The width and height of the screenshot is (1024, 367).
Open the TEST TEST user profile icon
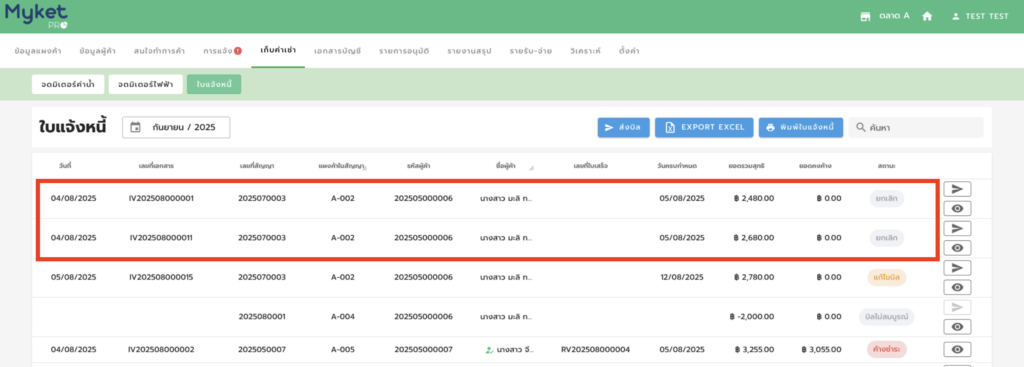[956, 16]
